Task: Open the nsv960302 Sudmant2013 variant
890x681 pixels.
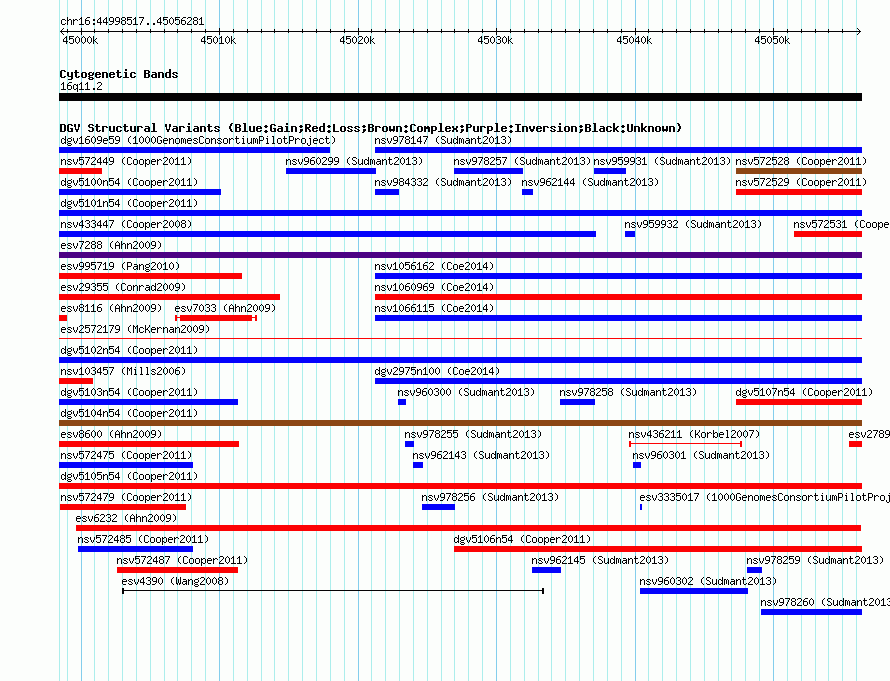Action: 708,581
